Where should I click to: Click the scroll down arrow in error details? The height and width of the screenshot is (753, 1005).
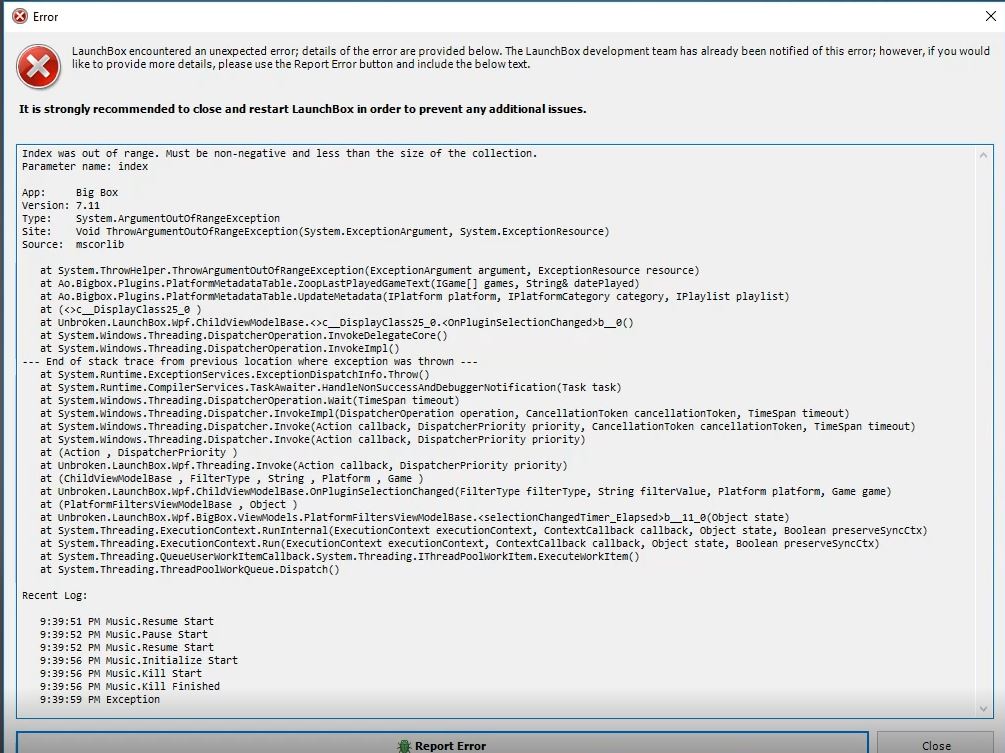pos(983,708)
